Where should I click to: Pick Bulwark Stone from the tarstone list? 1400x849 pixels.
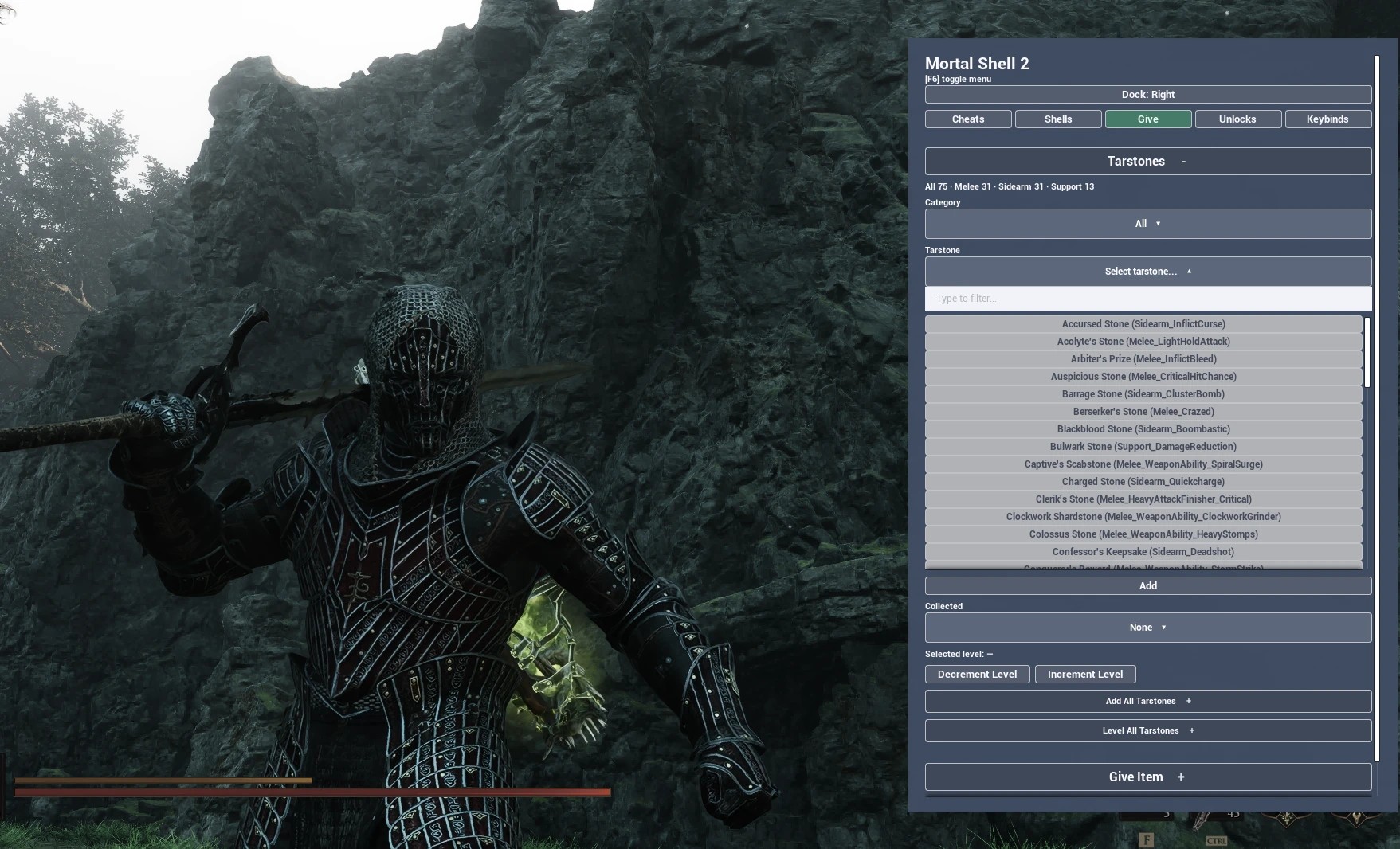point(1143,447)
